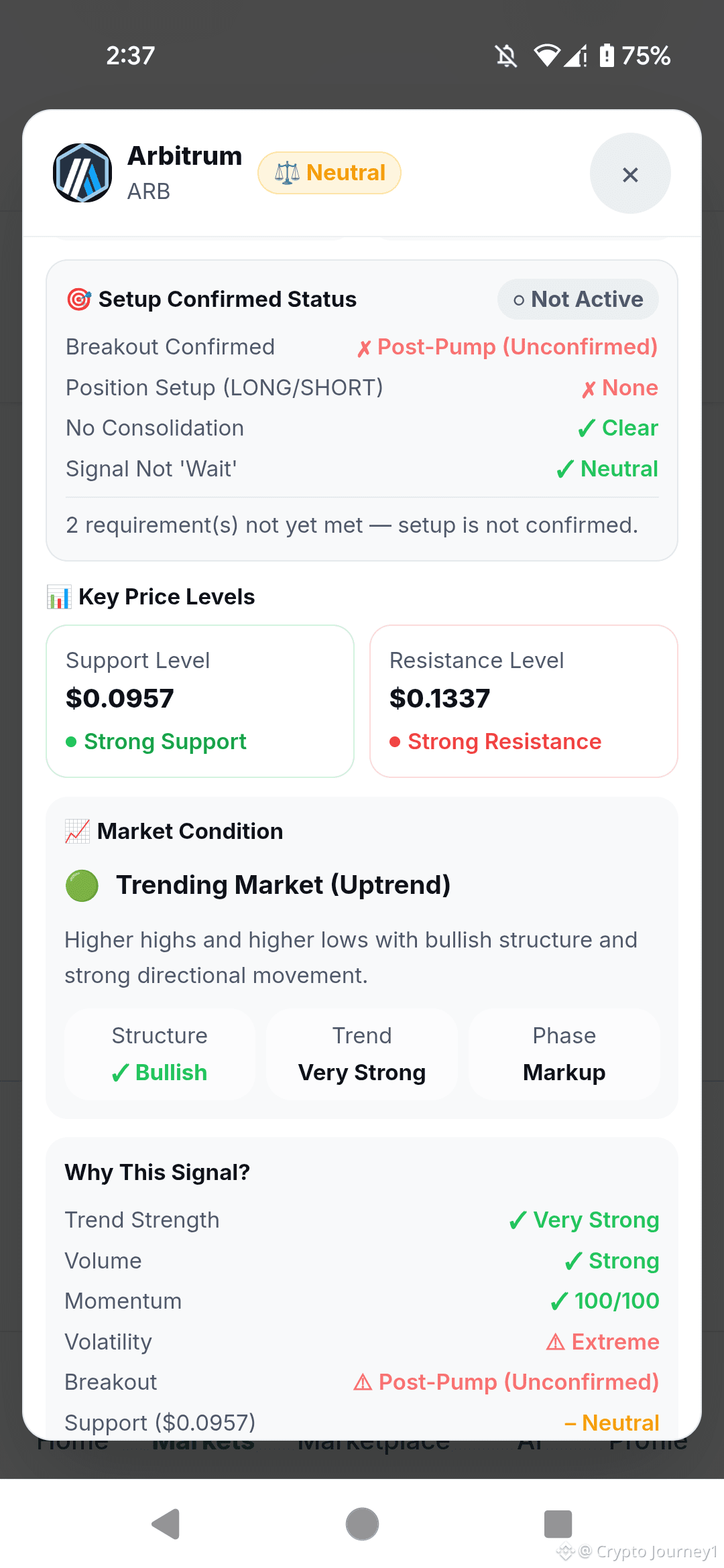The height and width of the screenshot is (1568, 724).
Task: Tap the Extreme volatility warning
Action: 603,1342
